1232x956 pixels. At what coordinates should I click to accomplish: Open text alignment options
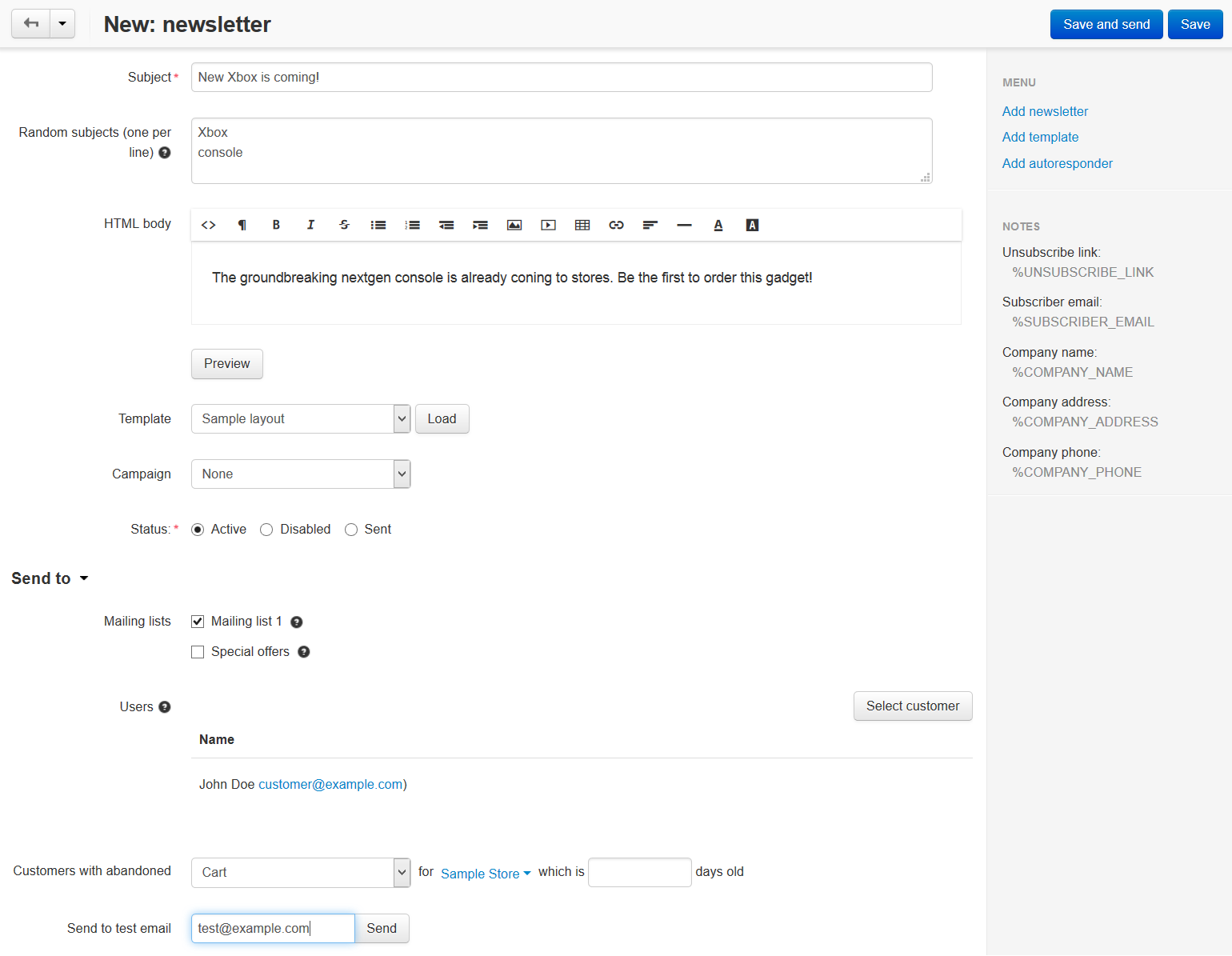tap(650, 226)
